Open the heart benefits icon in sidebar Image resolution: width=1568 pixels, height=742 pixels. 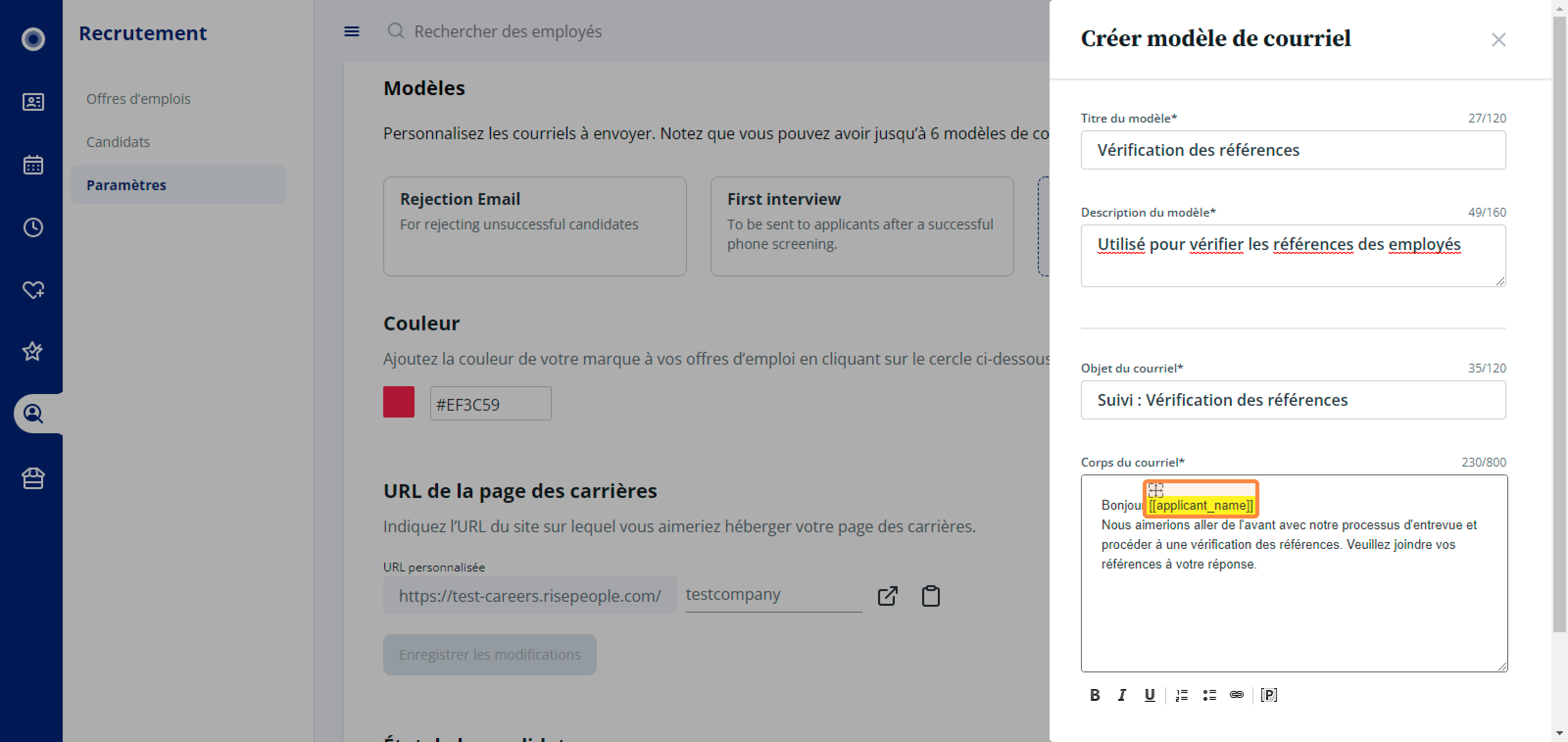pos(33,290)
